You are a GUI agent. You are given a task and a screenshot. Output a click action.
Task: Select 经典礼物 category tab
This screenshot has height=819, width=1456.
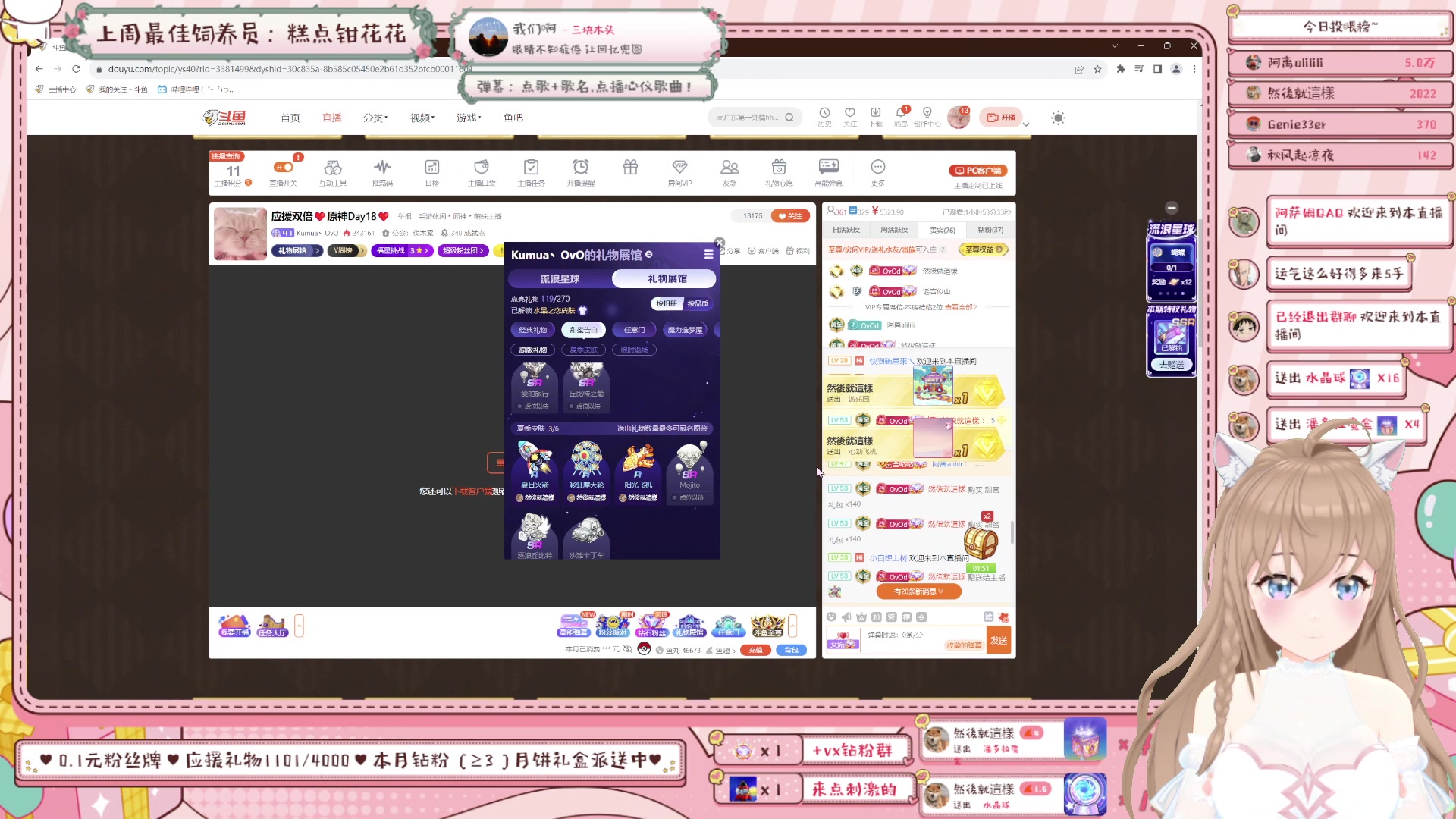533,330
